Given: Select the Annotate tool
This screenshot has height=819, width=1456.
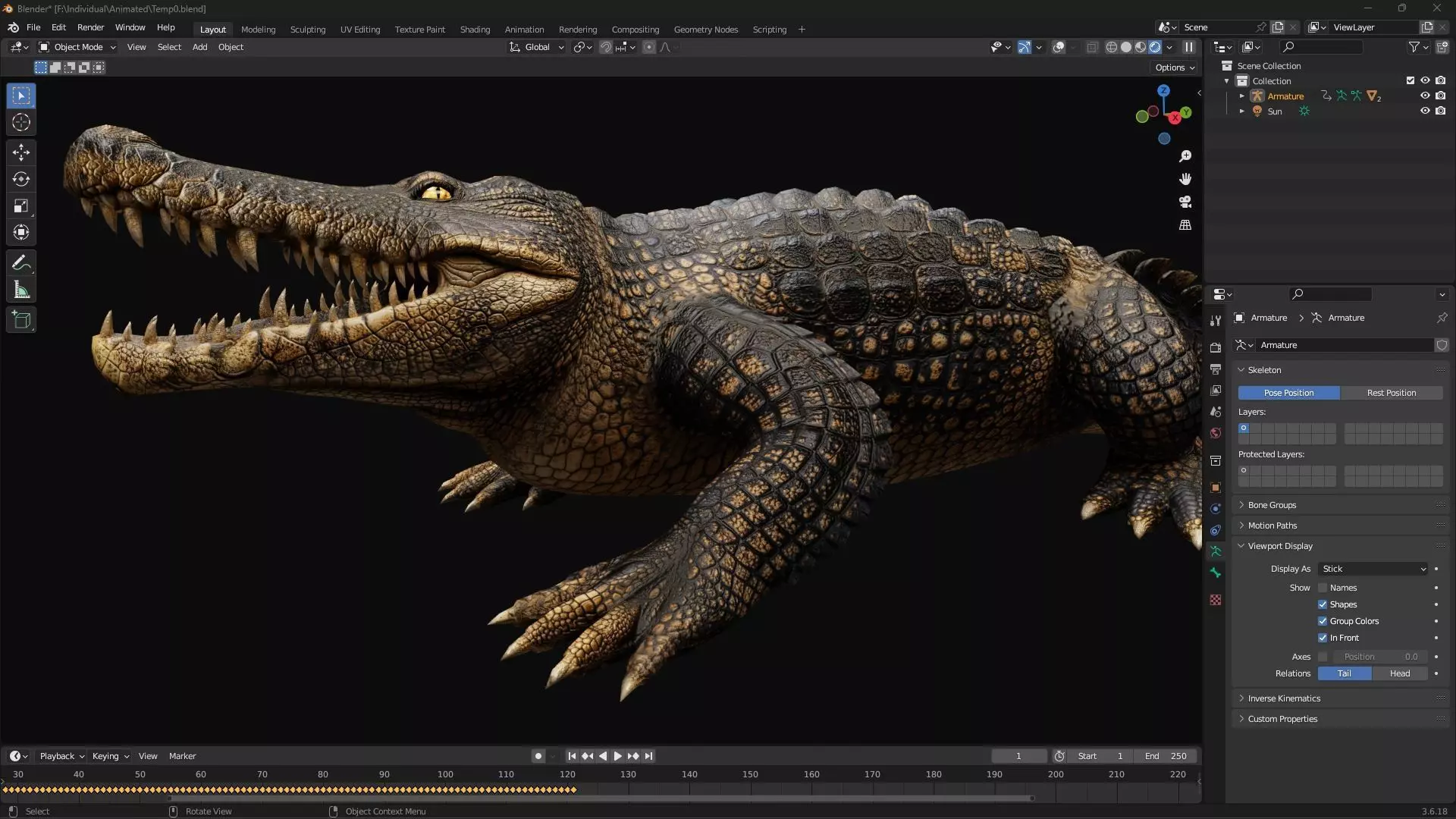Looking at the screenshot, I should pyautogui.click(x=21, y=263).
